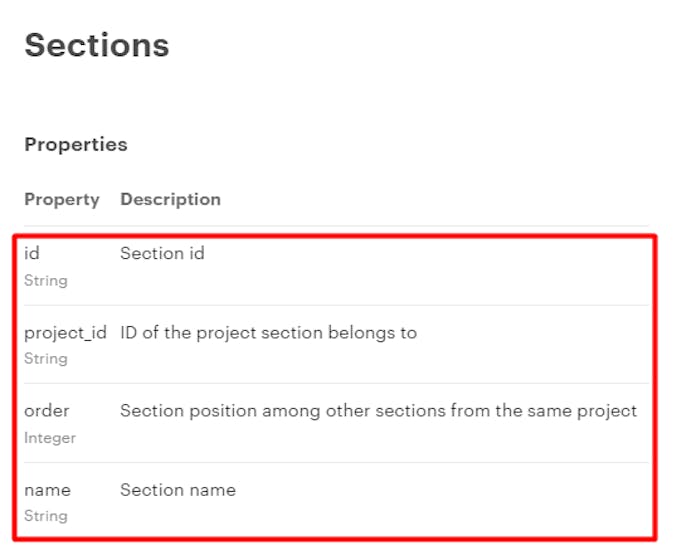
Task: Click the Integer type label
Action: 50,438
